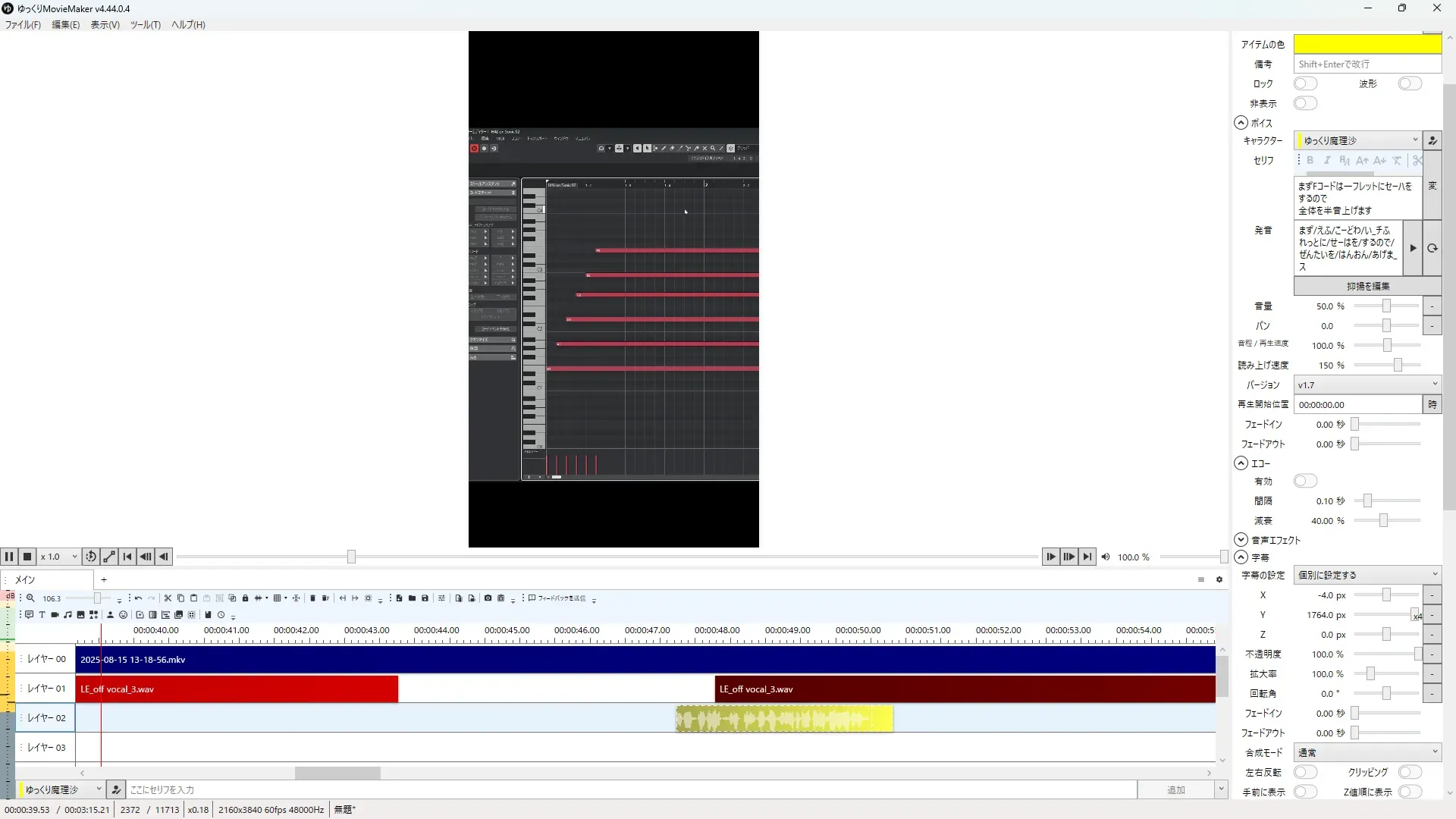
Task: Toggle the 非表示 (hide) switch
Action: click(1305, 103)
